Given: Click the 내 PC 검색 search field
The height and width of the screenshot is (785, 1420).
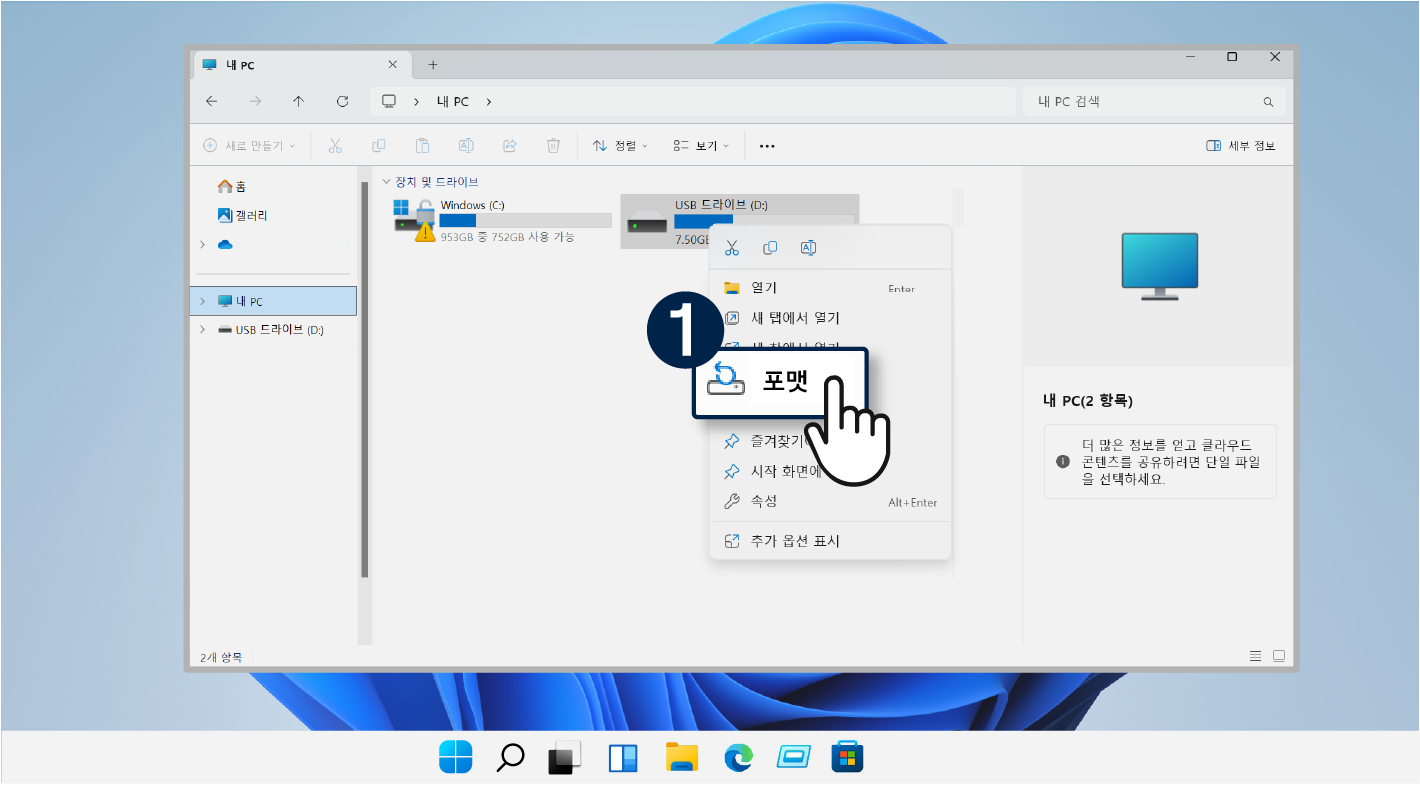Looking at the screenshot, I should click(1140, 101).
